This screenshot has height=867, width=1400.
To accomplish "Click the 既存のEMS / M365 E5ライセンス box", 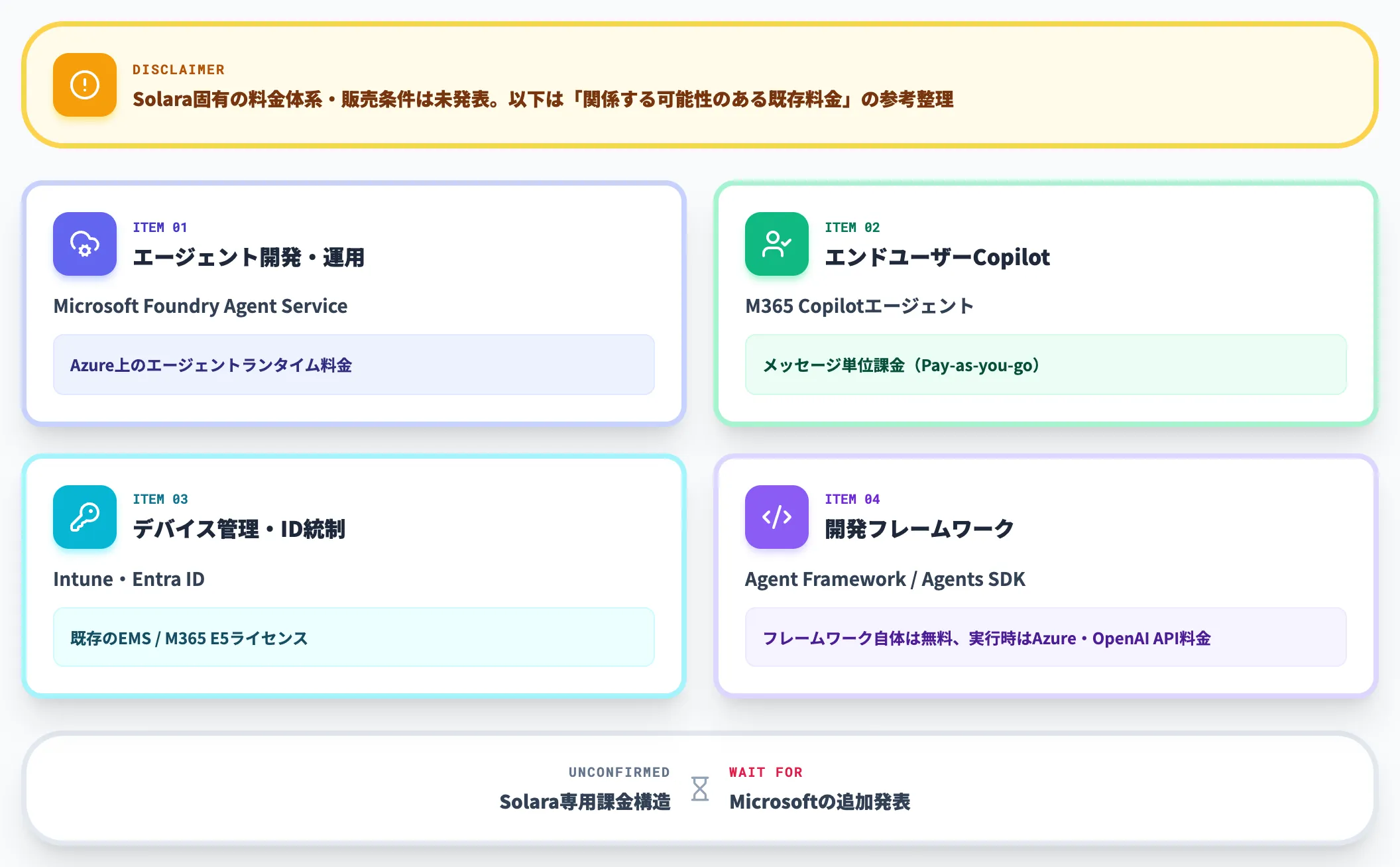I will pos(354,637).
